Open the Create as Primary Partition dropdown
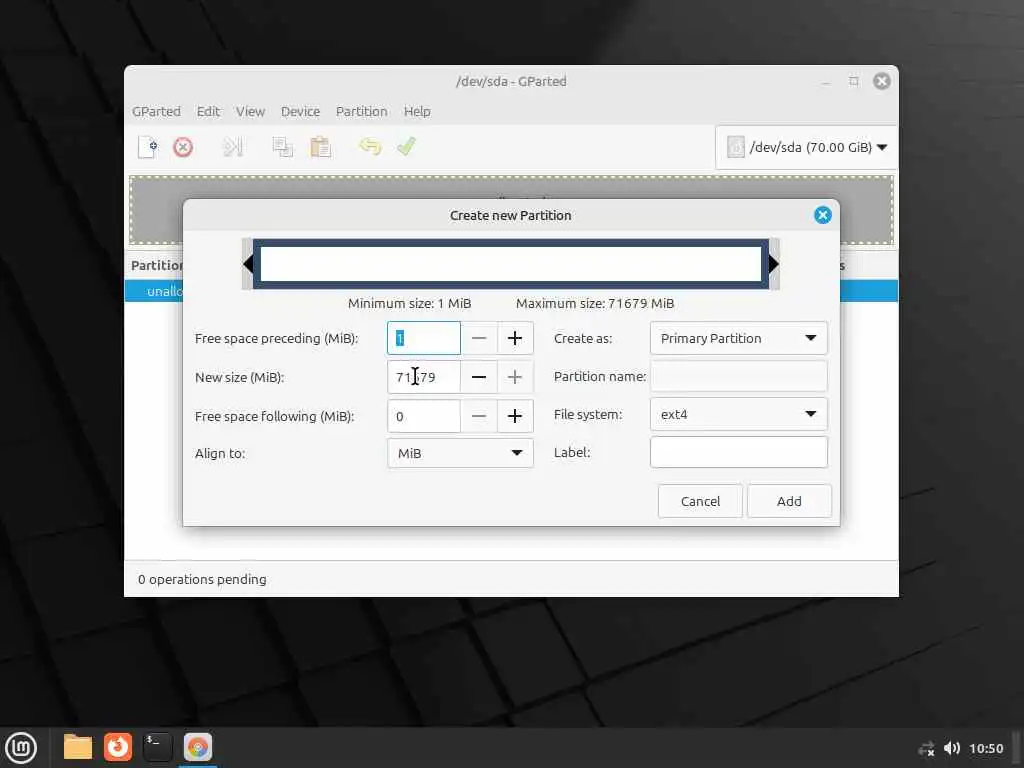 coord(739,338)
